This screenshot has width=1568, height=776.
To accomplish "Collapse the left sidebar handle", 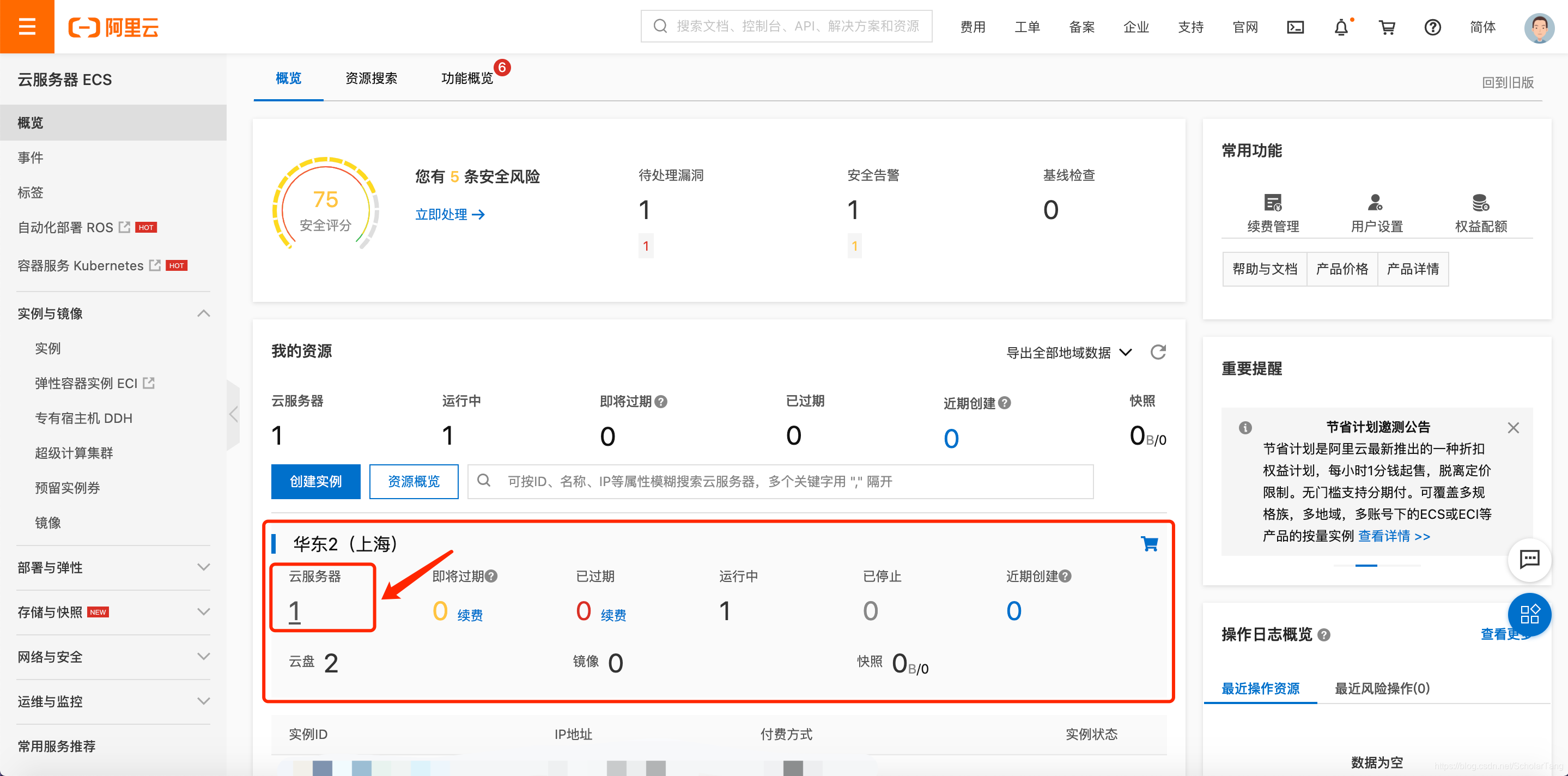I will click(x=233, y=415).
